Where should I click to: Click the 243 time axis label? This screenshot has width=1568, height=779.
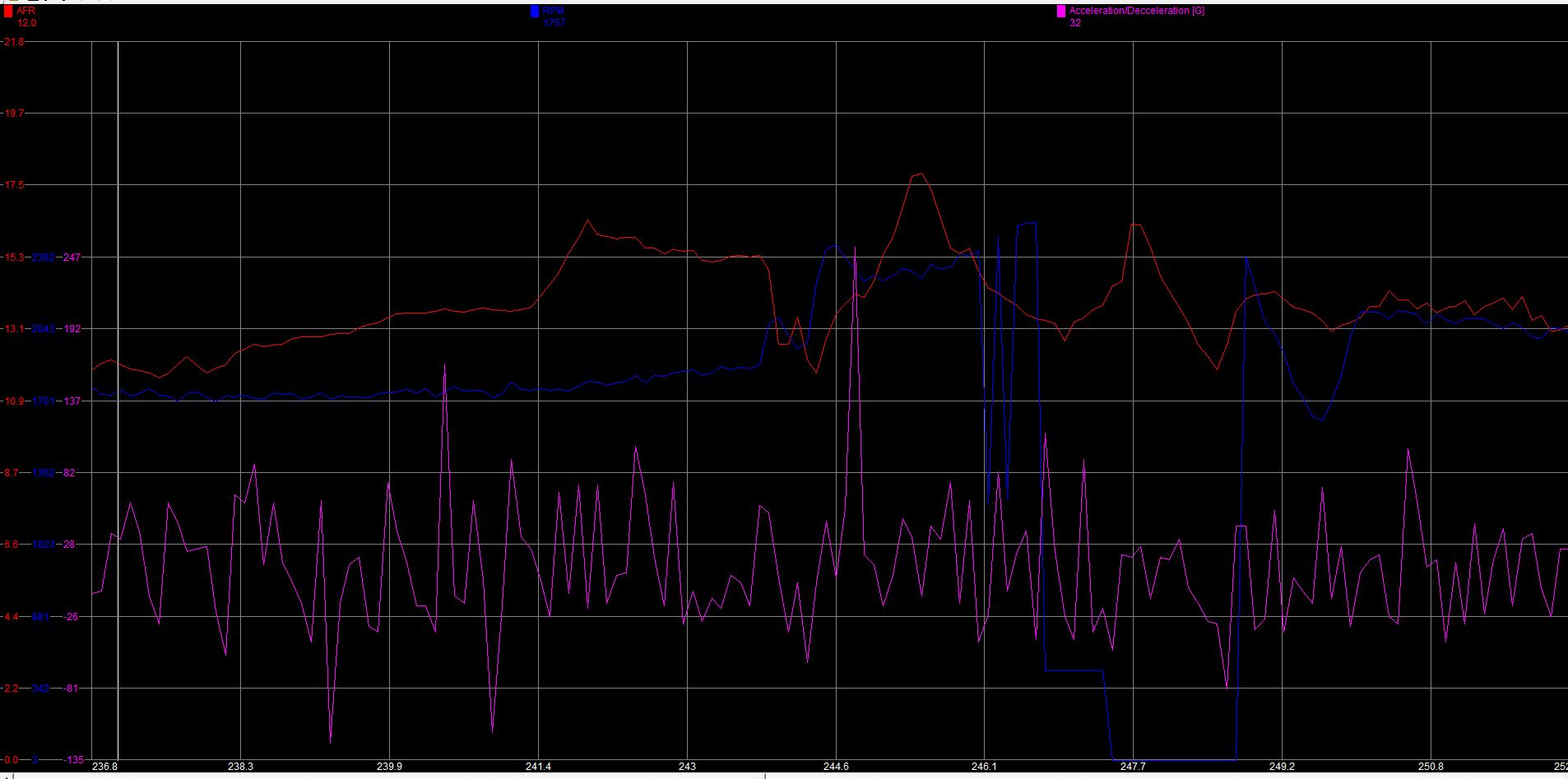[687, 767]
